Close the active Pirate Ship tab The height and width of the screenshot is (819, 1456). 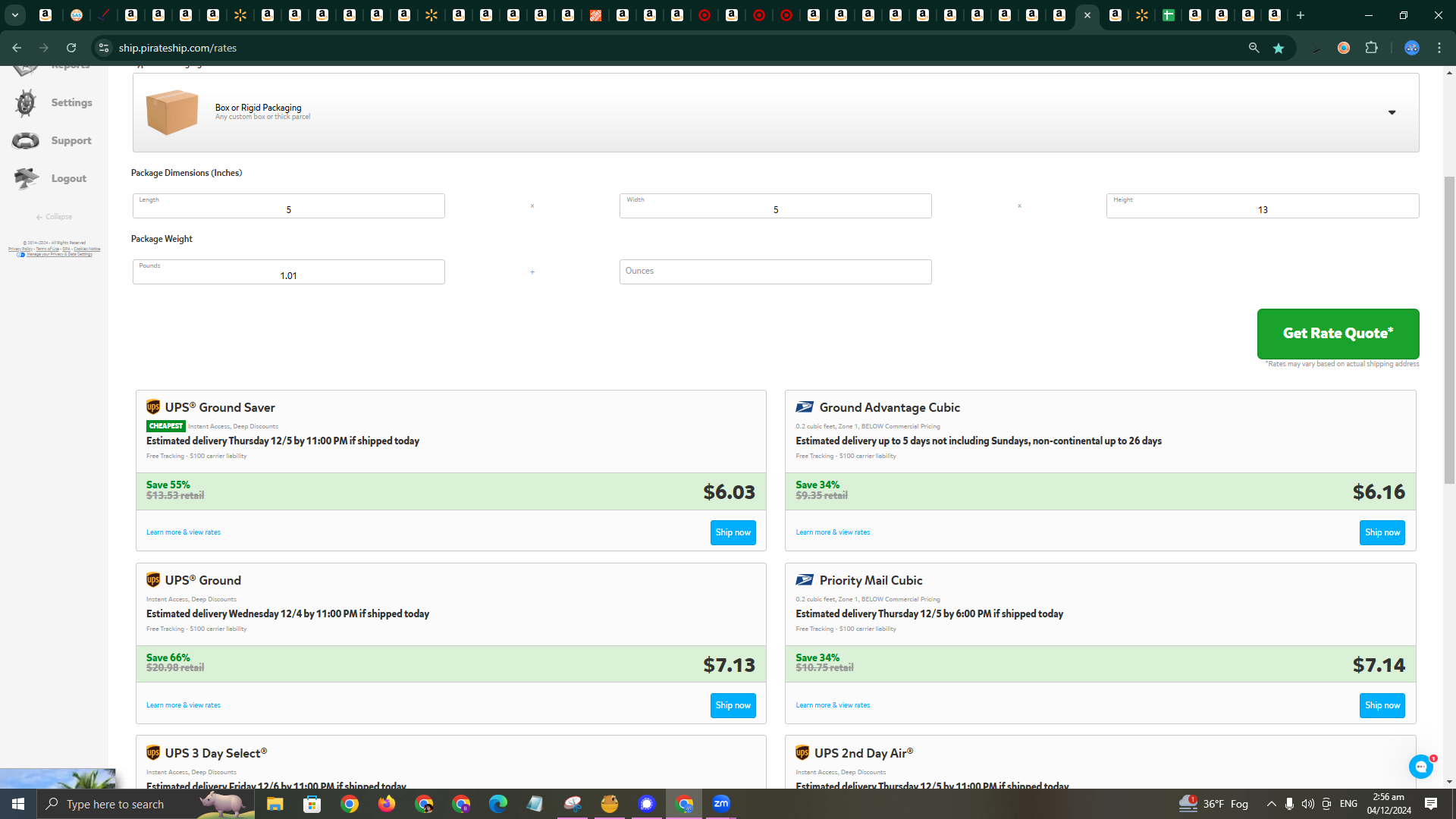tap(1087, 15)
